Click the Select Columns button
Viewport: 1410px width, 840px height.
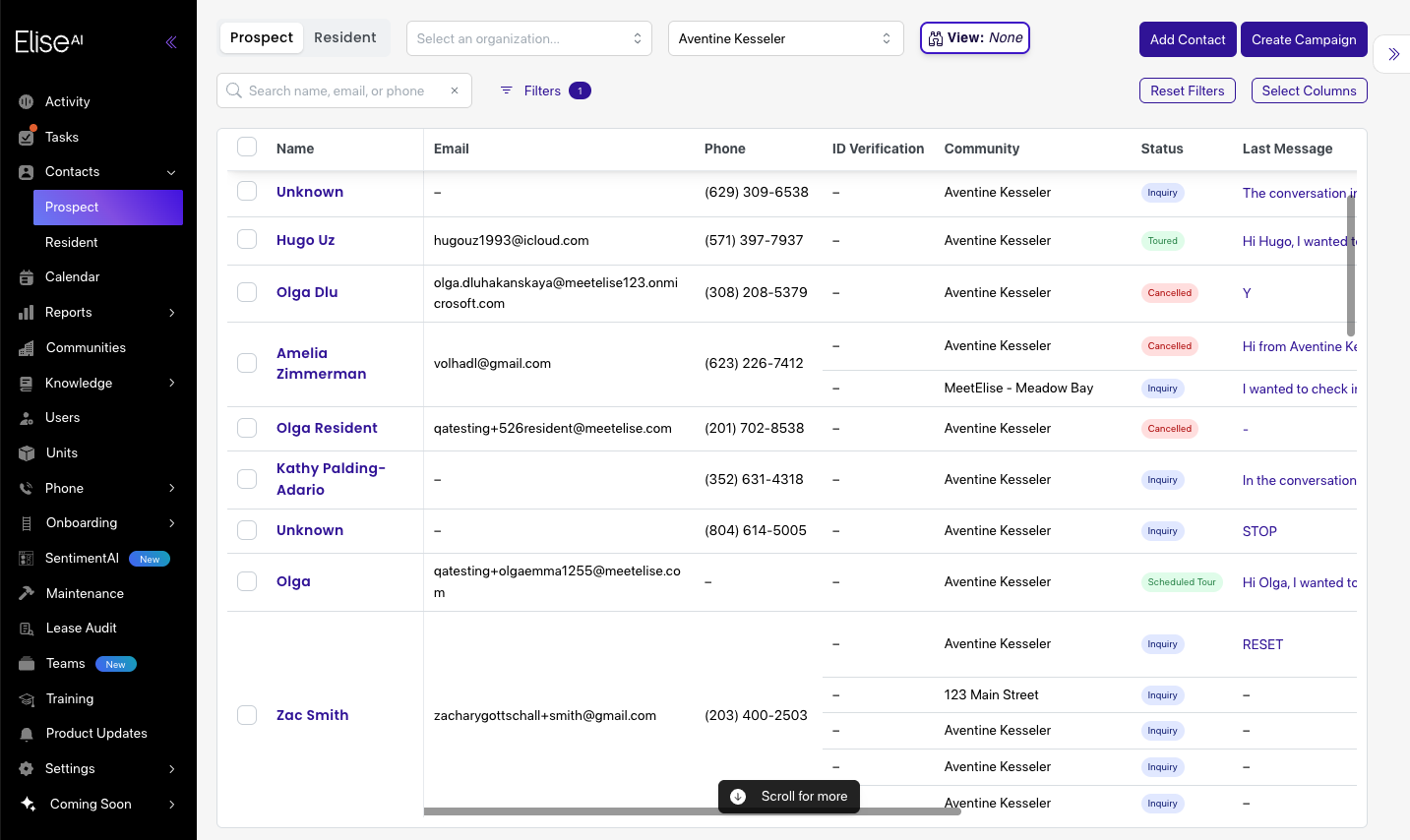point(1309,90)
